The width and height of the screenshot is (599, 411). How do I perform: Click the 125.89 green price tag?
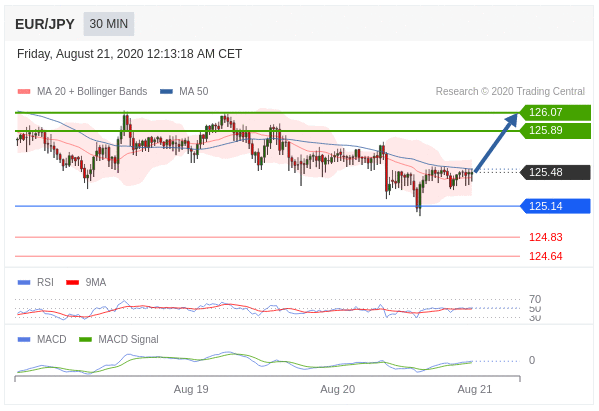tap(555, 131)
